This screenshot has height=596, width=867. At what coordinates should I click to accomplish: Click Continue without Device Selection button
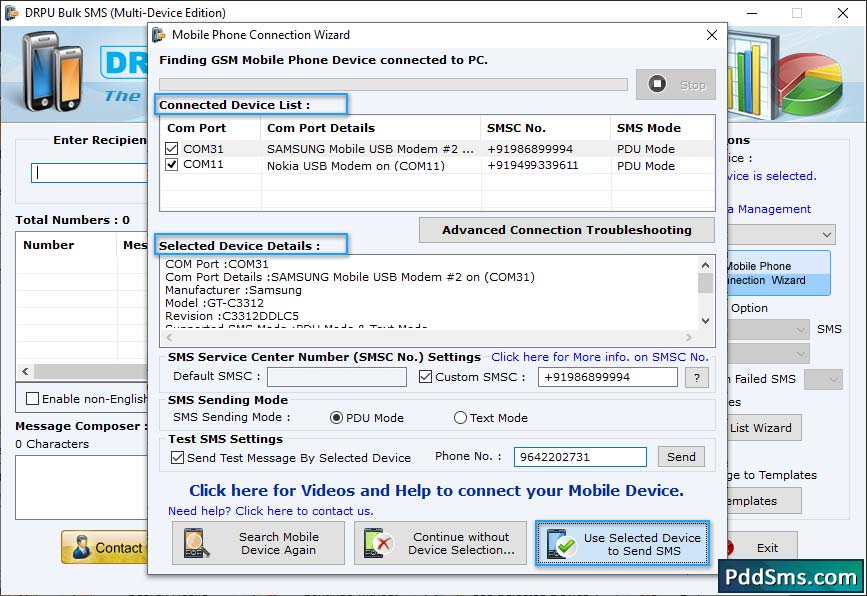coord(440,543)
